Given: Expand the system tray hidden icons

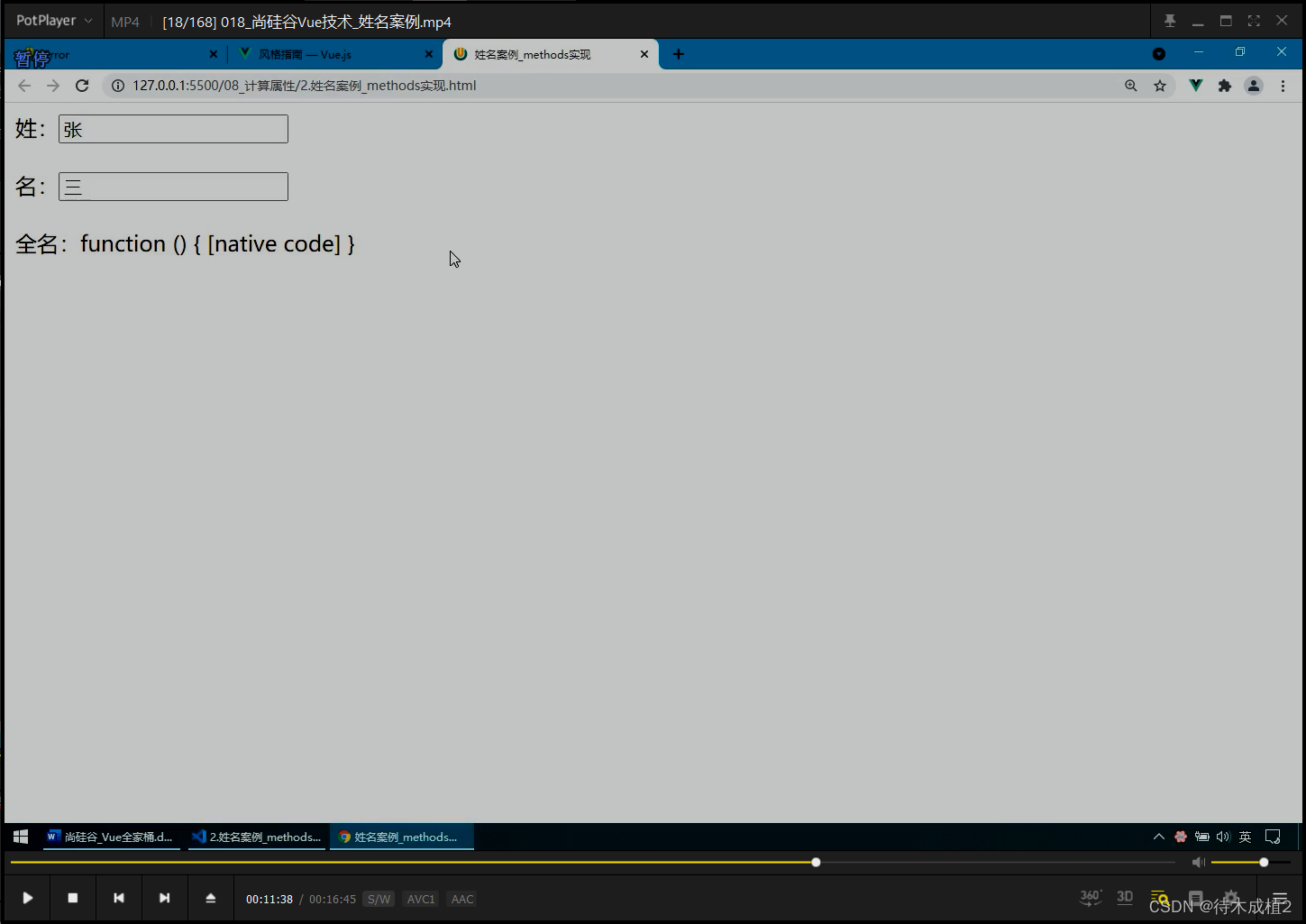Looking at the screenshot, I should [x=1159, y=837].
